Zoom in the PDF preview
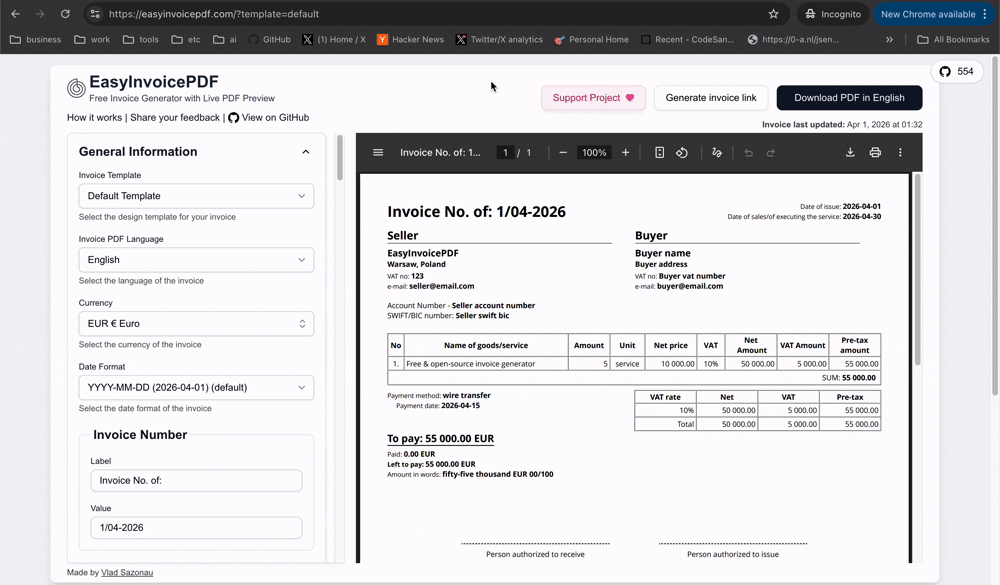Viewport: 1000px width, 585px height. (x=626, y=152)
